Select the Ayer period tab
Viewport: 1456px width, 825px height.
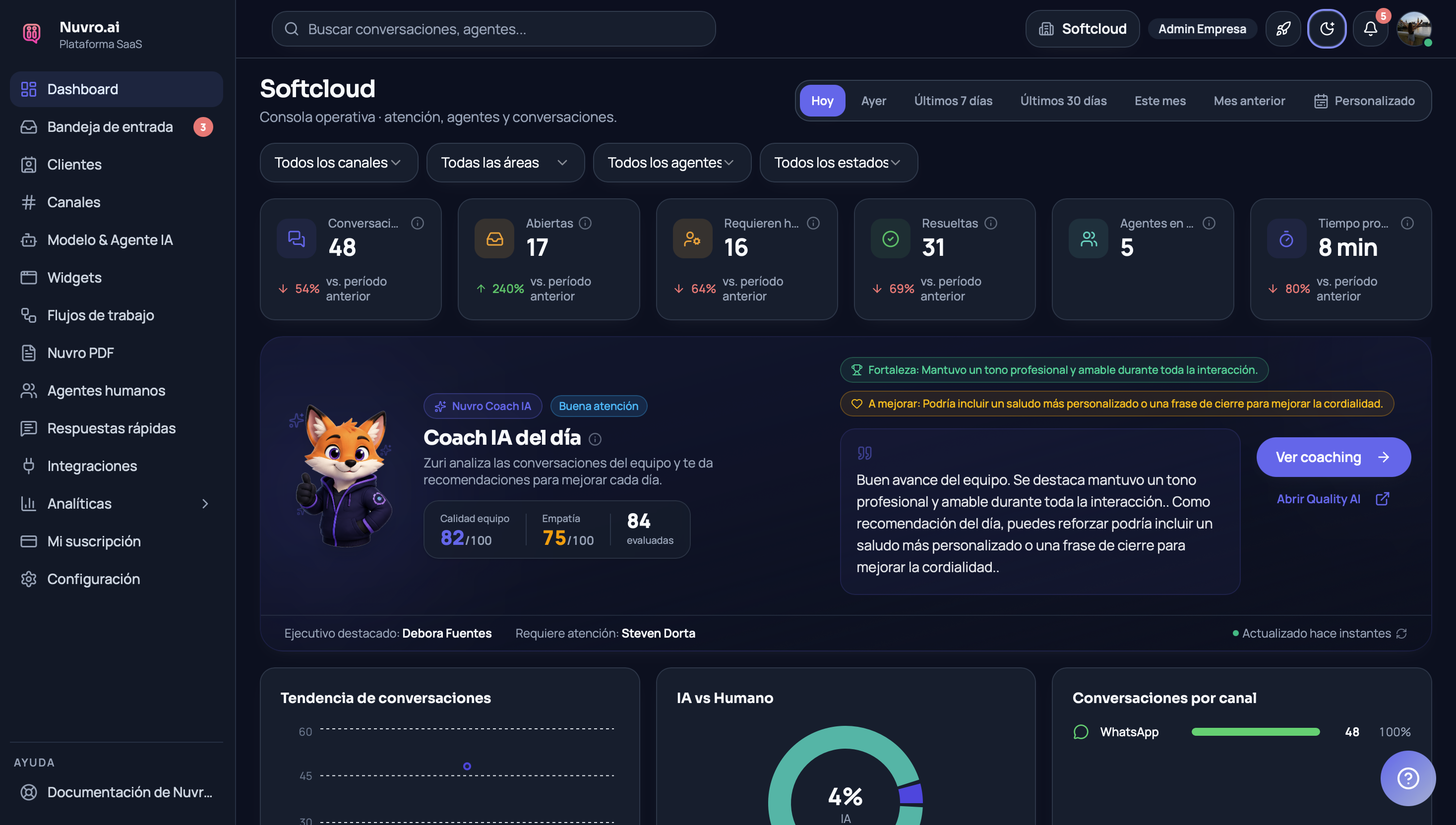click(874, 101)
